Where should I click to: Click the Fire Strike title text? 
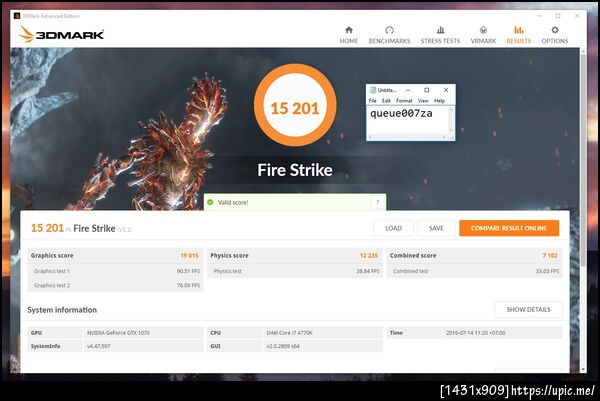click(295, 170)
